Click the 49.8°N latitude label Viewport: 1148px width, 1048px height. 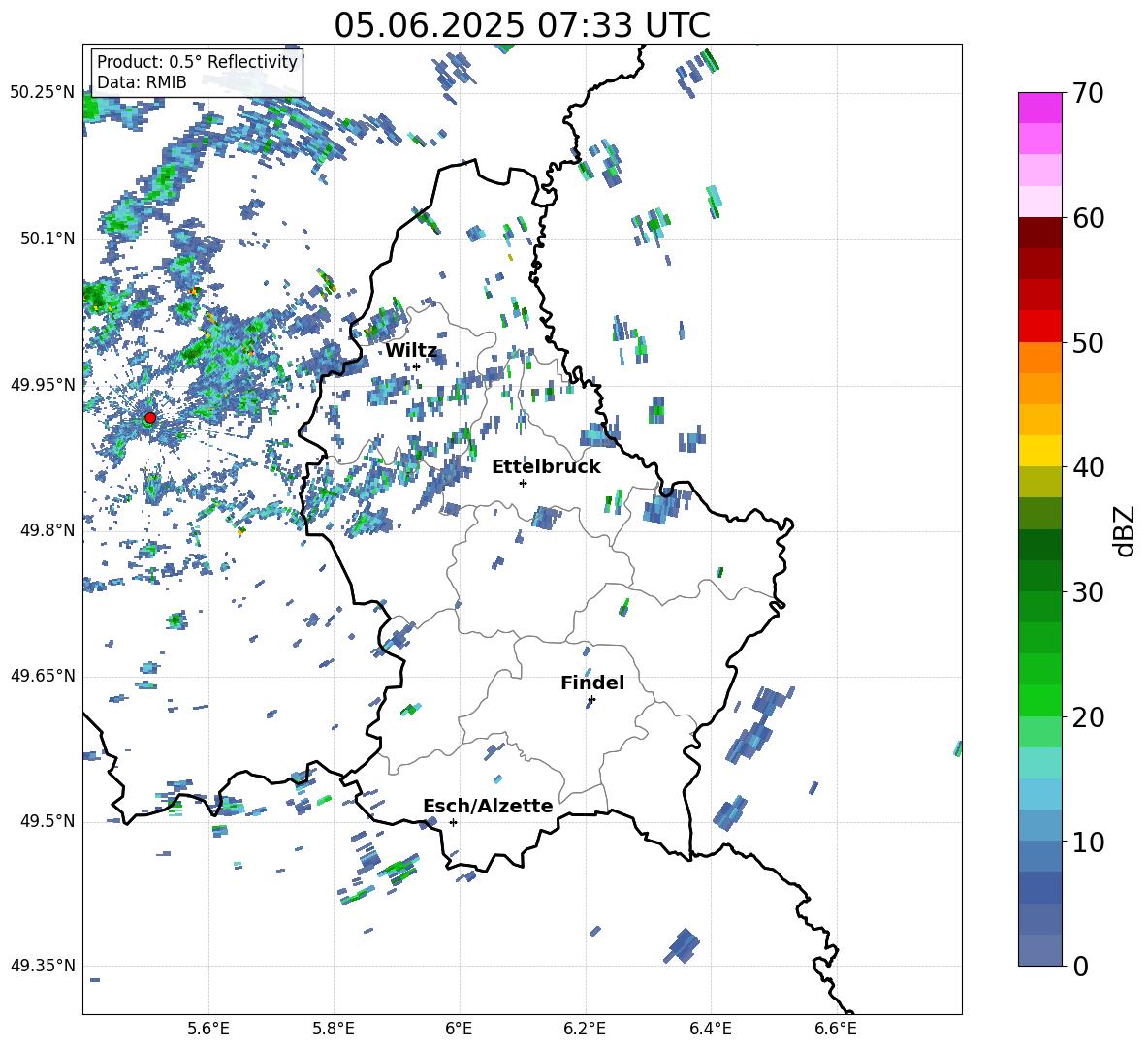point(48,530)
